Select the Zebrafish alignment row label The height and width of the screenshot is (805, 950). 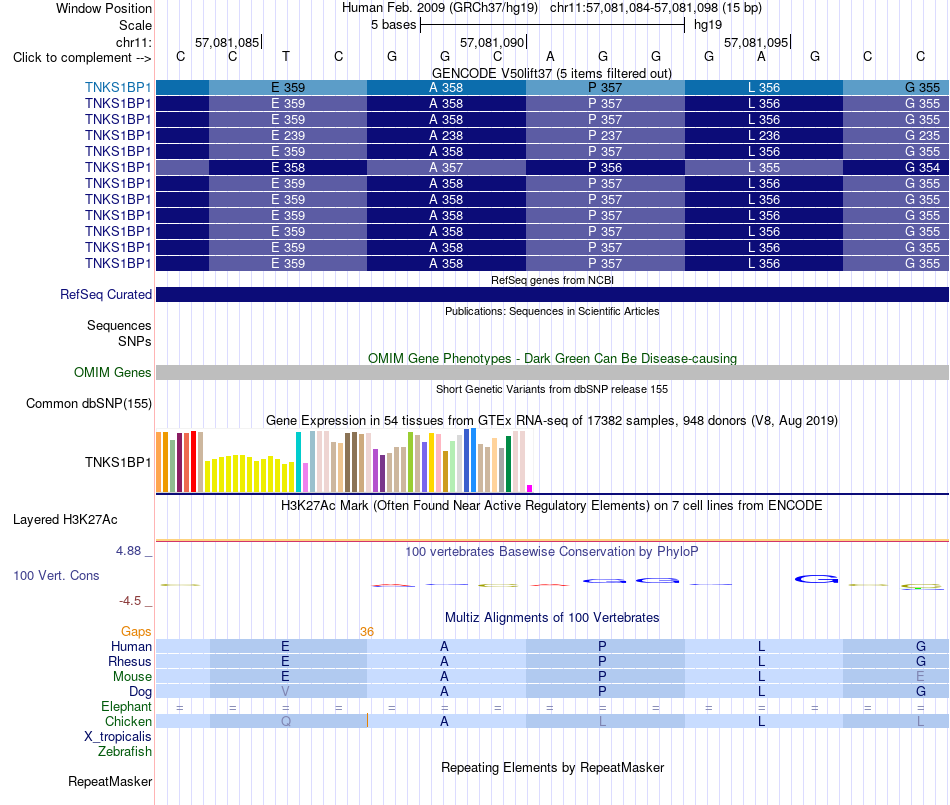click(x=124, y=751)
